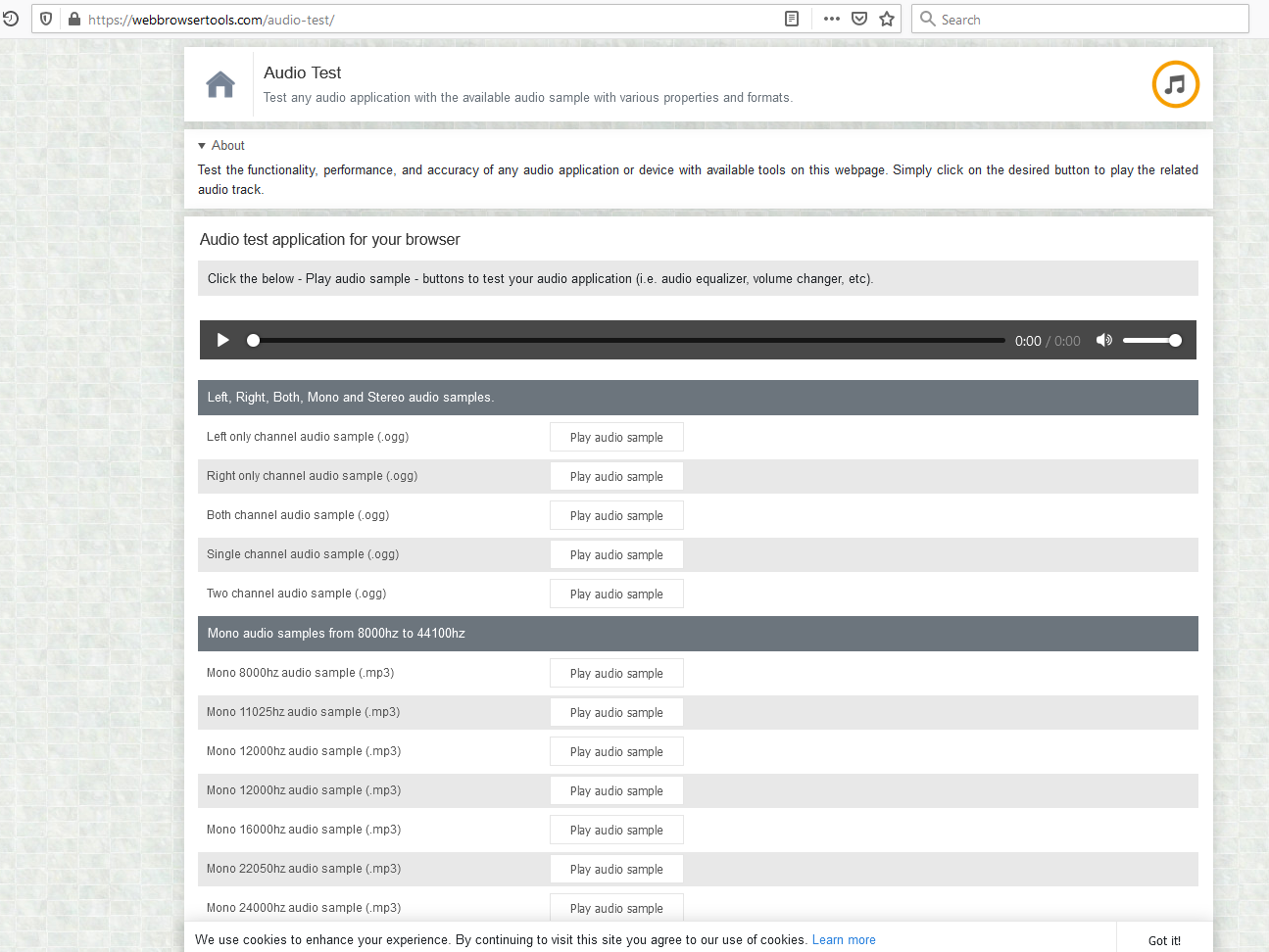Click the browser Search field
Image resolution: width=1269 pixels, height=952 pixels.
pos(1080,19)
